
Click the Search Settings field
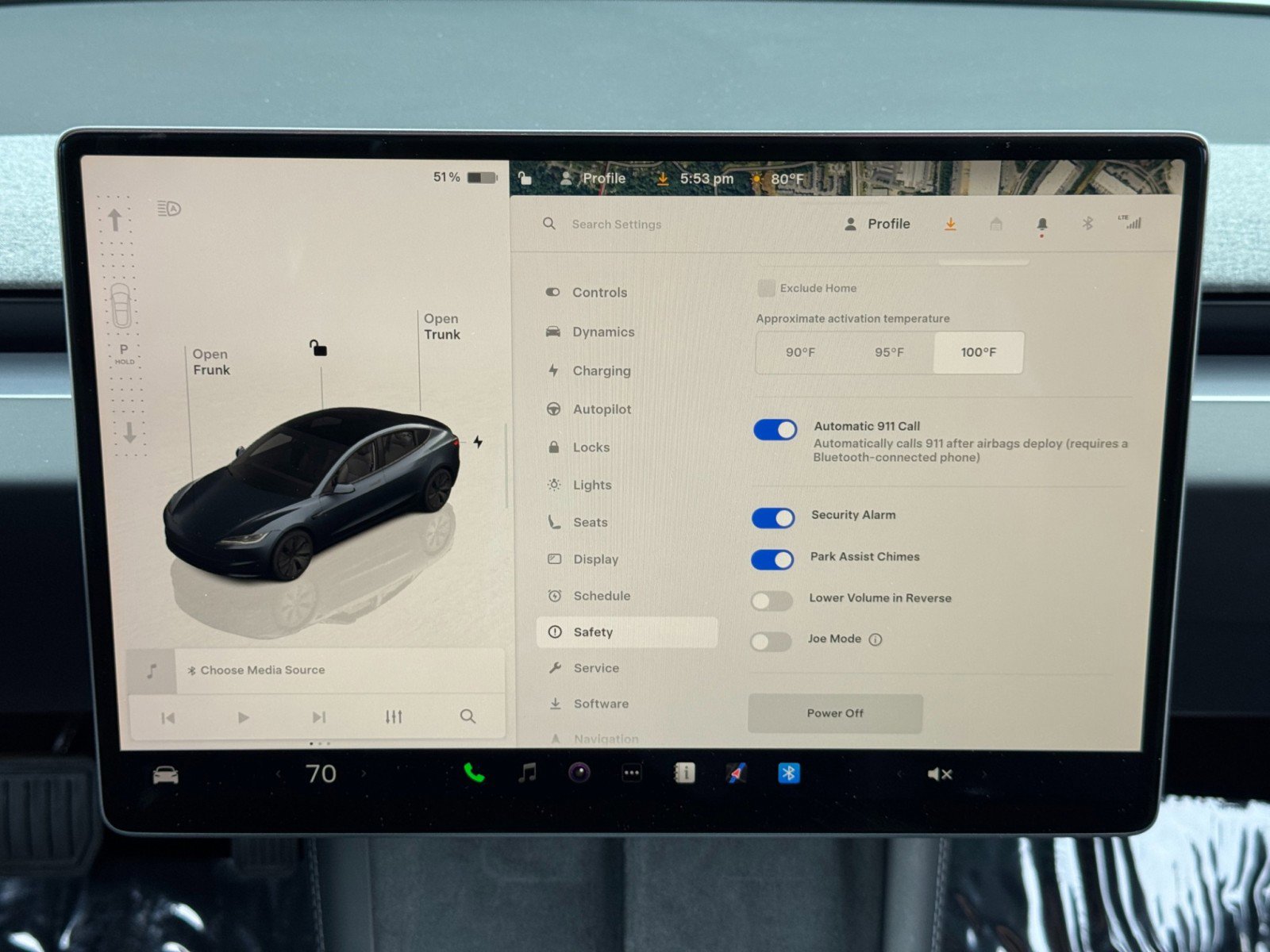tap(615, 224)
